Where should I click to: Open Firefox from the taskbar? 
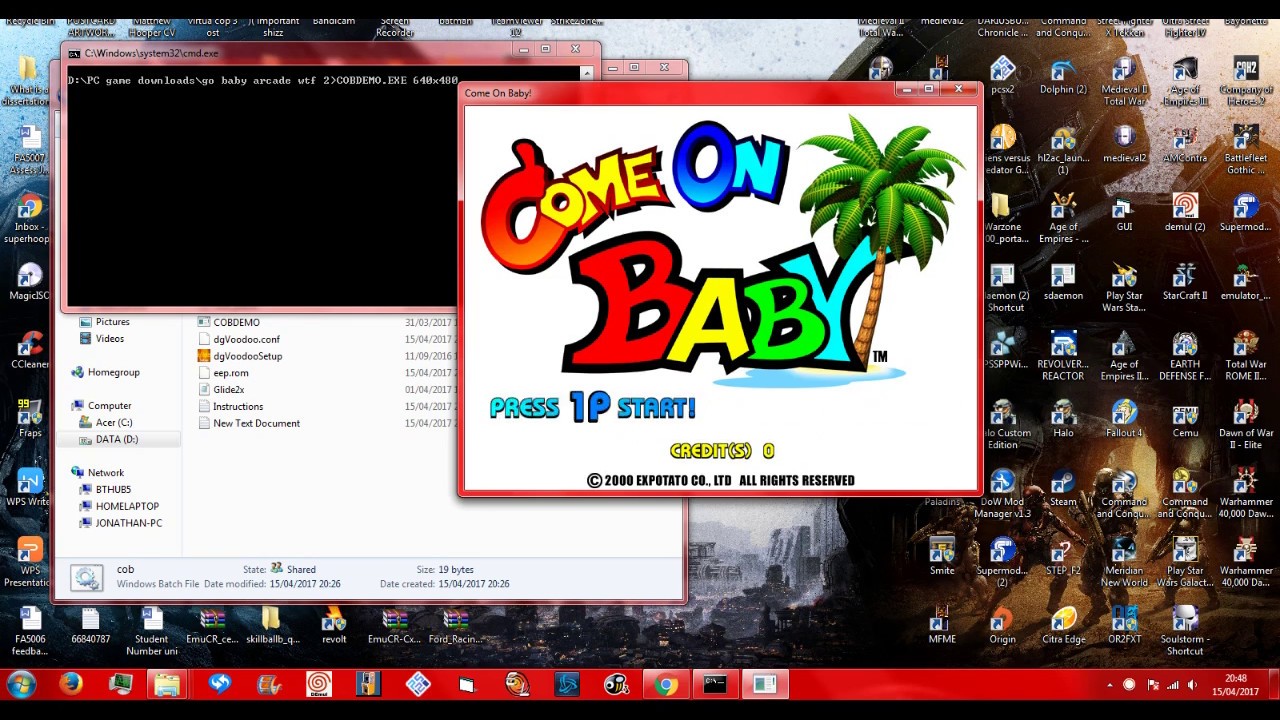pyautogui.click(x=70, y=685)
